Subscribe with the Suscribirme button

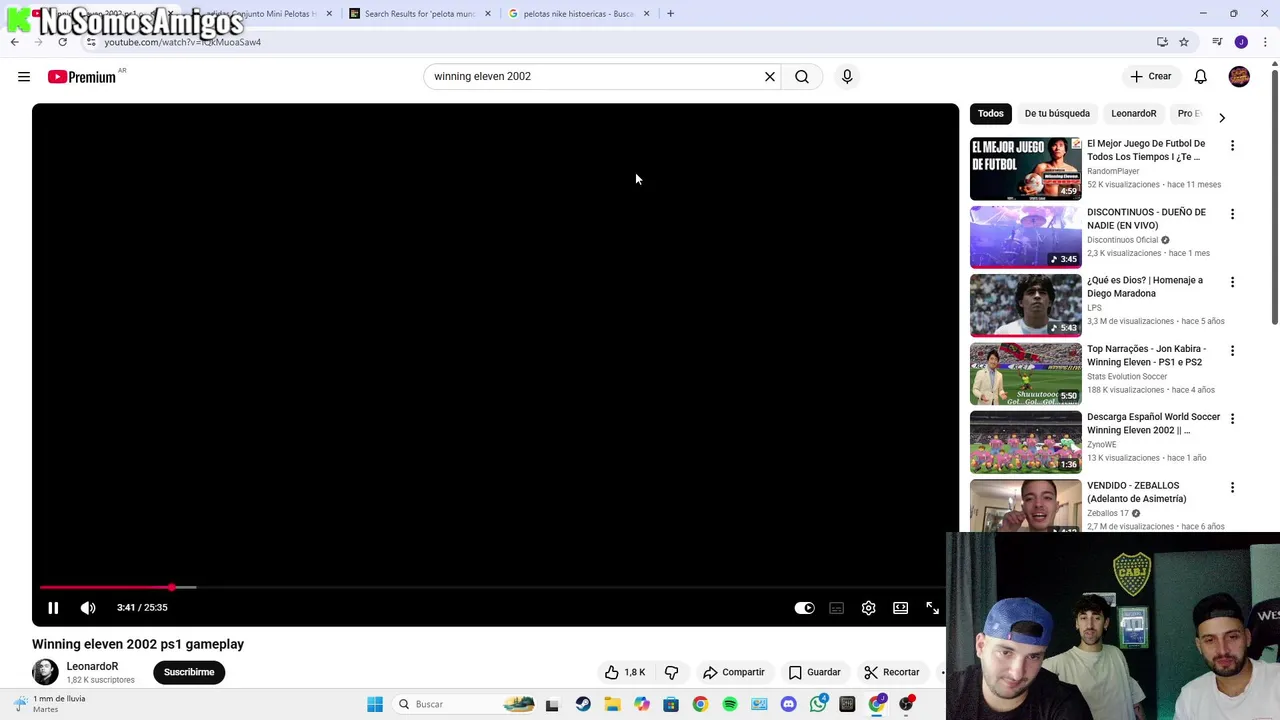(x=189, y=672)
